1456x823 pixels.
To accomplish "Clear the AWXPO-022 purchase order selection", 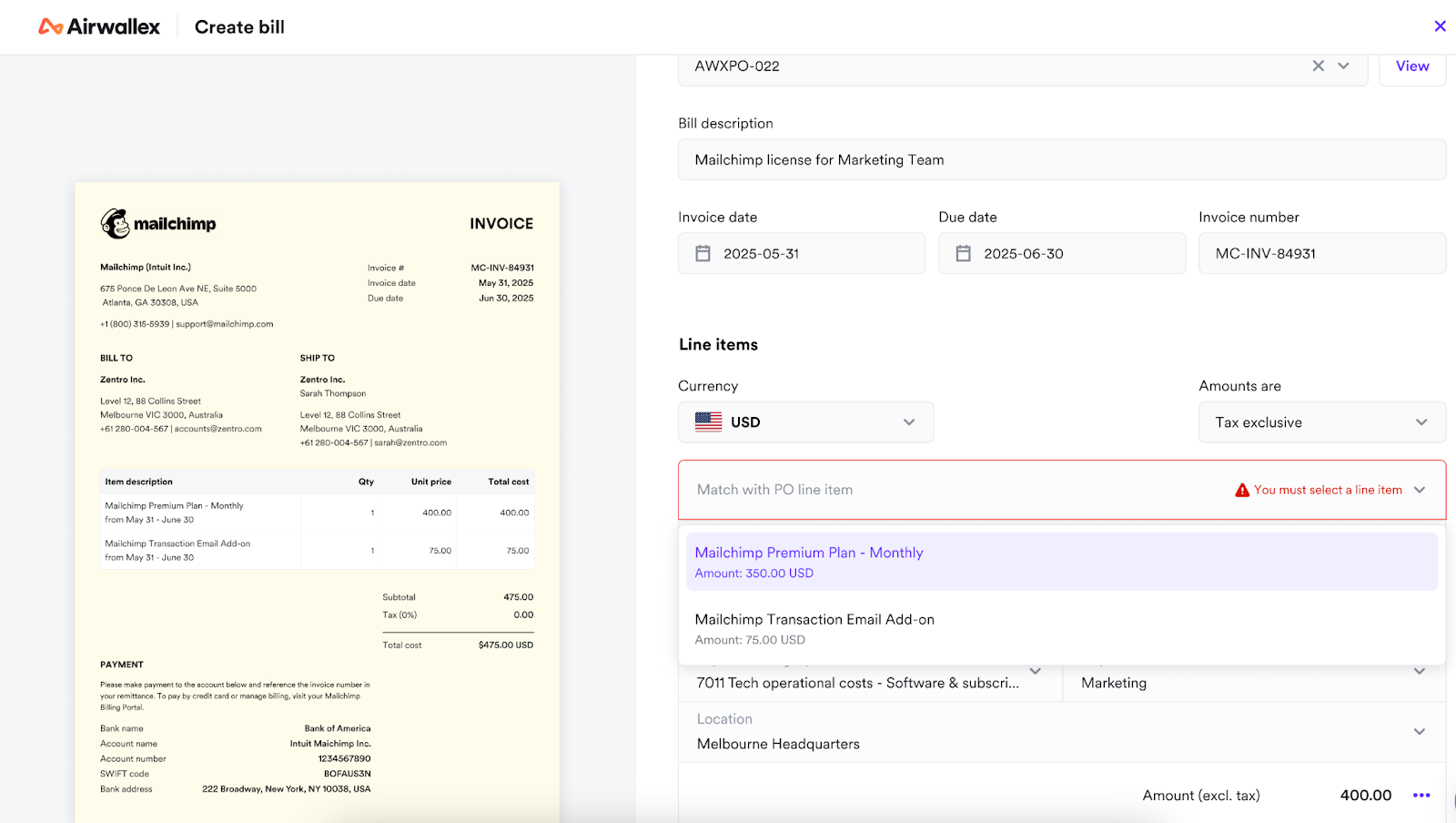I will click(1318, 66).
